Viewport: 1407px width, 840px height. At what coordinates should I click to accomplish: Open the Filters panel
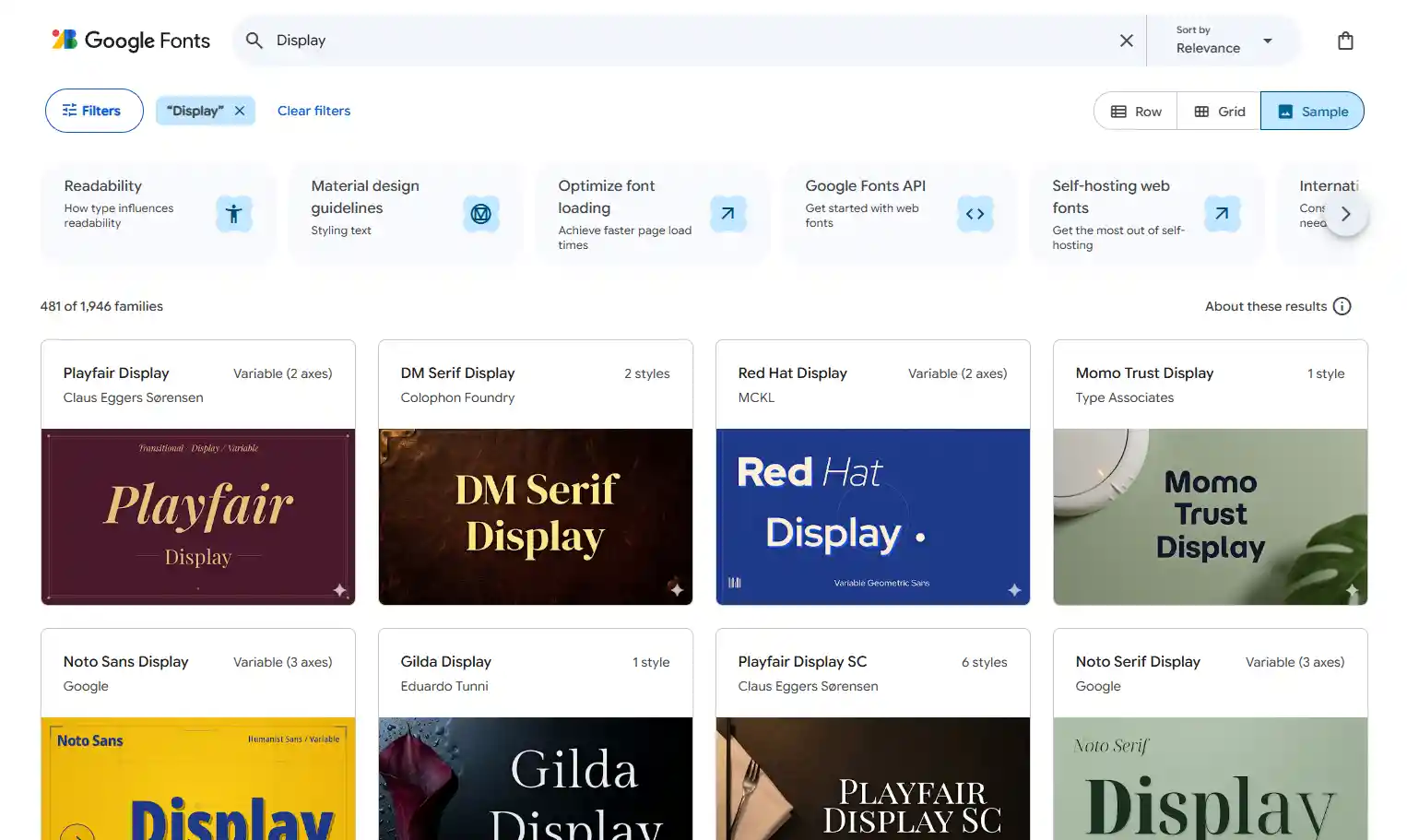94,111
